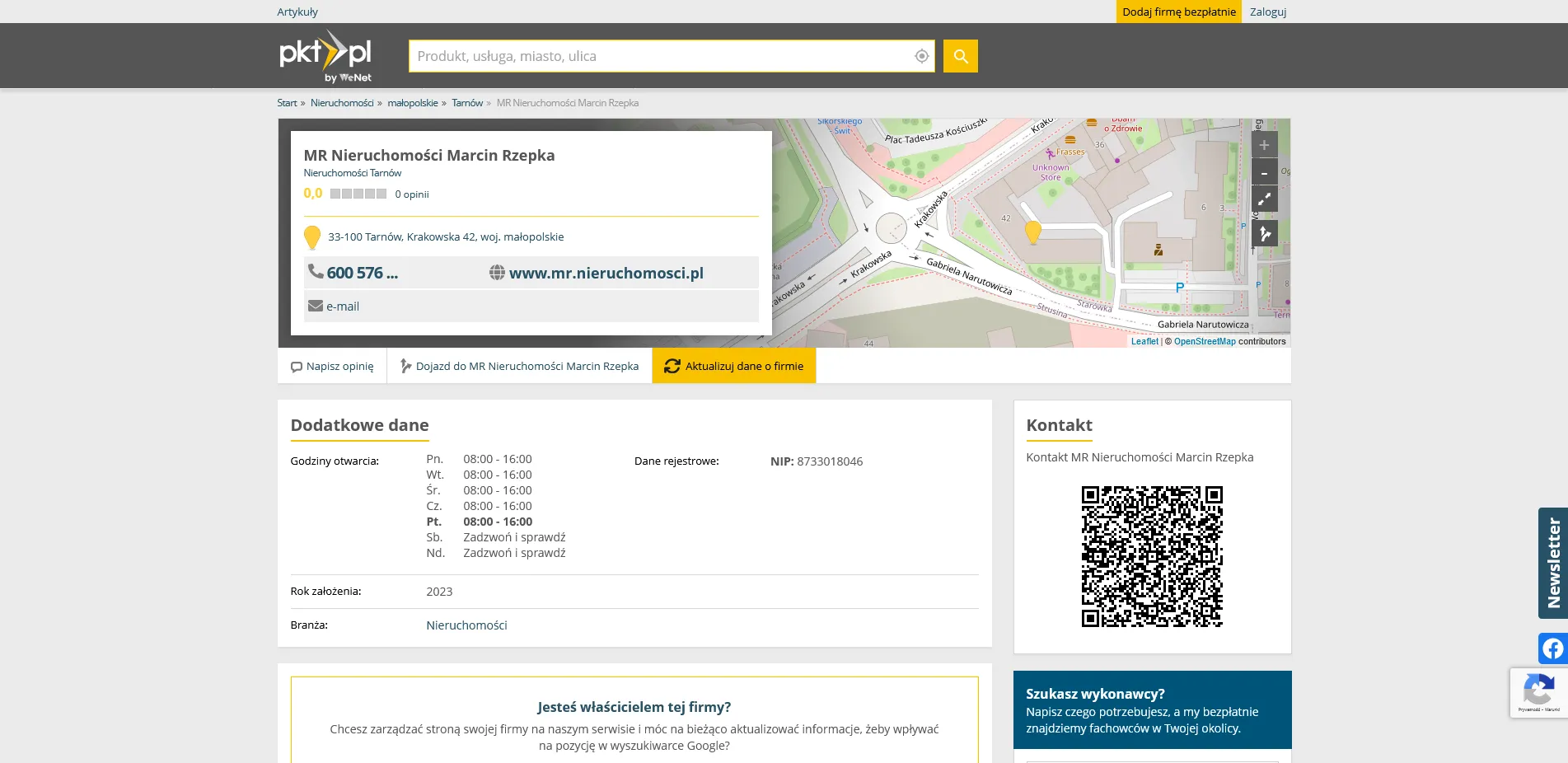Viewport: 1568px width, 763px height.
Task: Click Nieruchomości Tarnów category link
Action: click(x=353, y=173)
